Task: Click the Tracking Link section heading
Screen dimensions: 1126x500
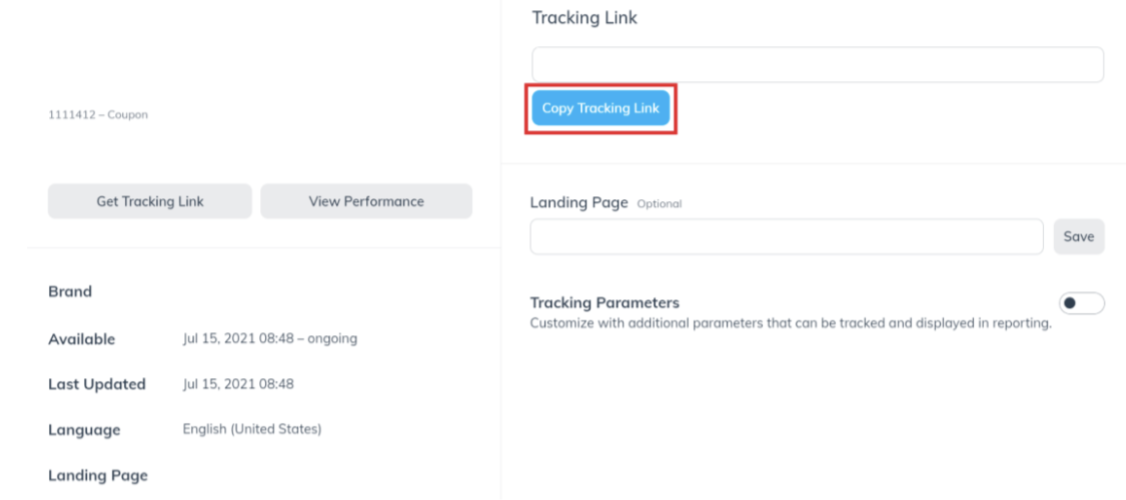Action: [x=584, y=18]
